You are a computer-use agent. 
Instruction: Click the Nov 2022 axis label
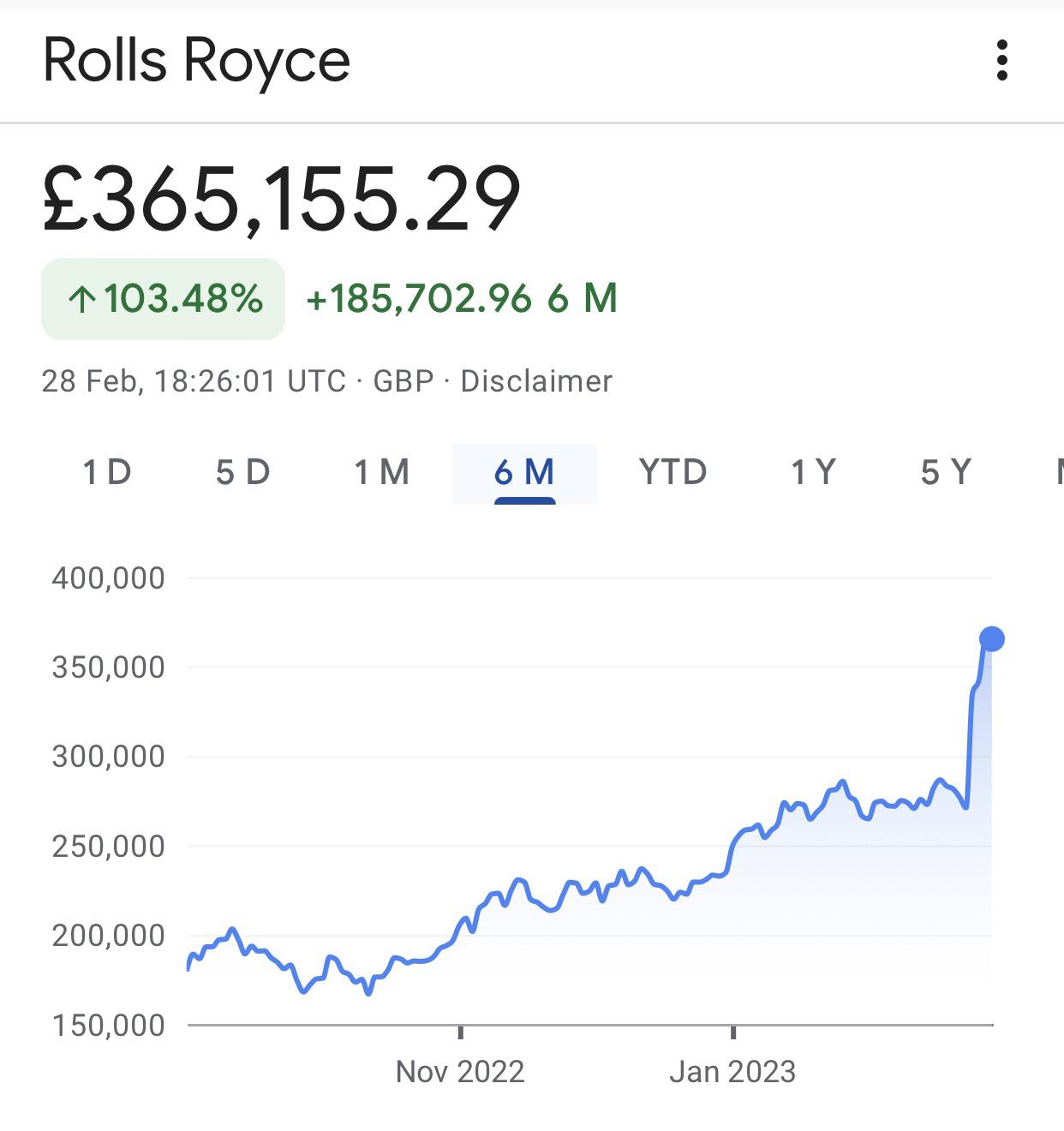click(460, 1072)
